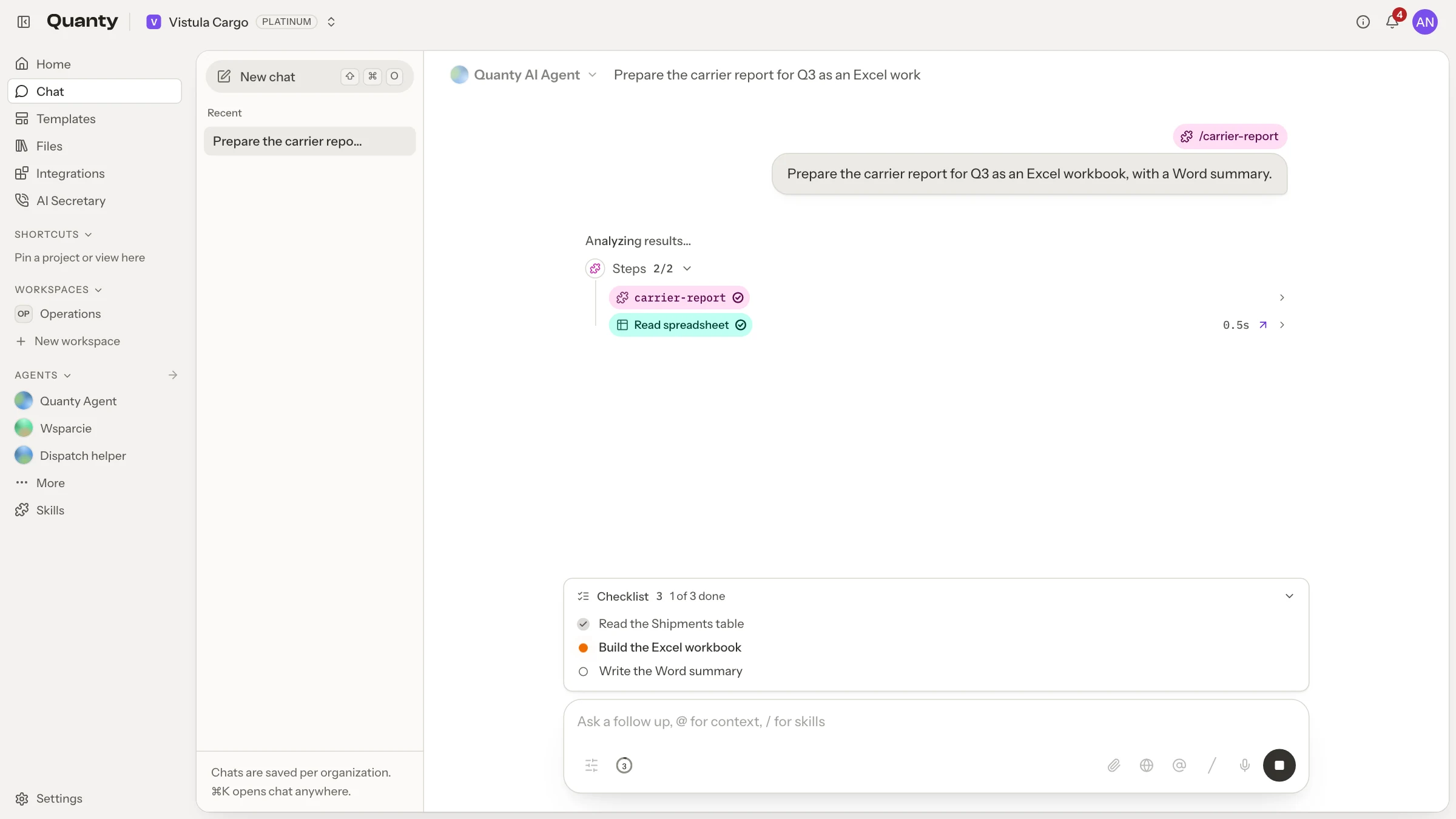Open Settings in sidebar

95,798
